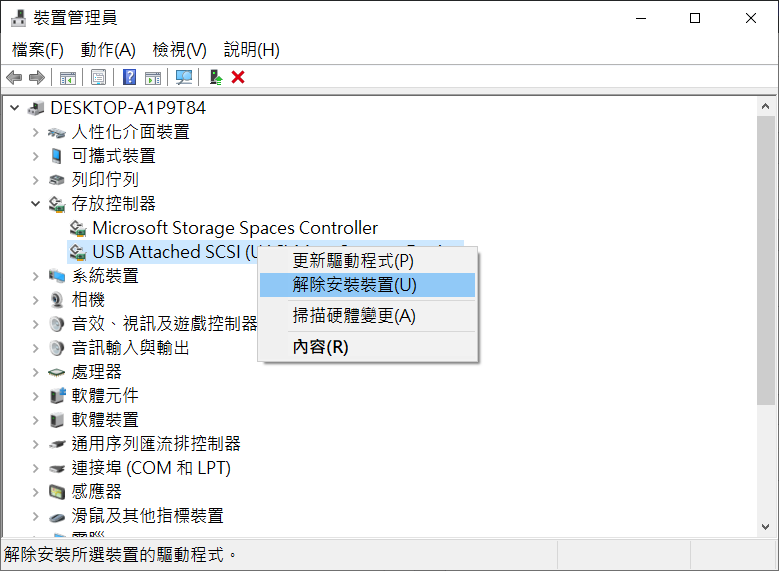Click the Properties sheet toolbar icon
Image resolution: width=779 pixels, height=571 pixels.
98,77
